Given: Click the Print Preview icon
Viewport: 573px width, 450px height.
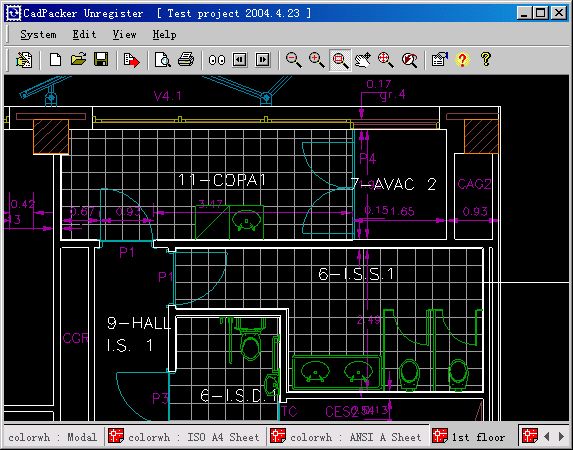Looking at the screenshot, I should coord(163,60).
